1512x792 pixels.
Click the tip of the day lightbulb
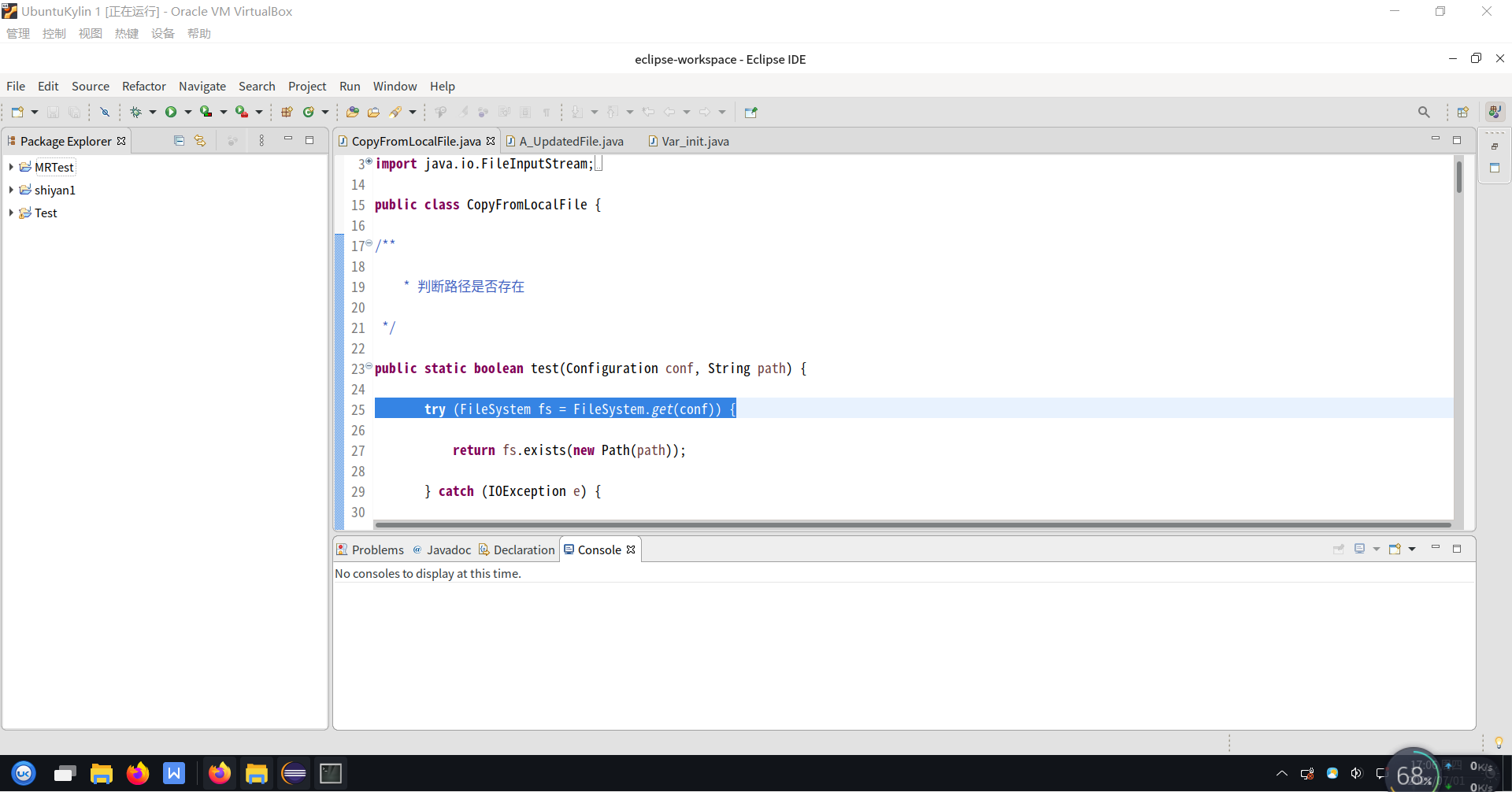pyautogui.click(x=1499, y=742)
